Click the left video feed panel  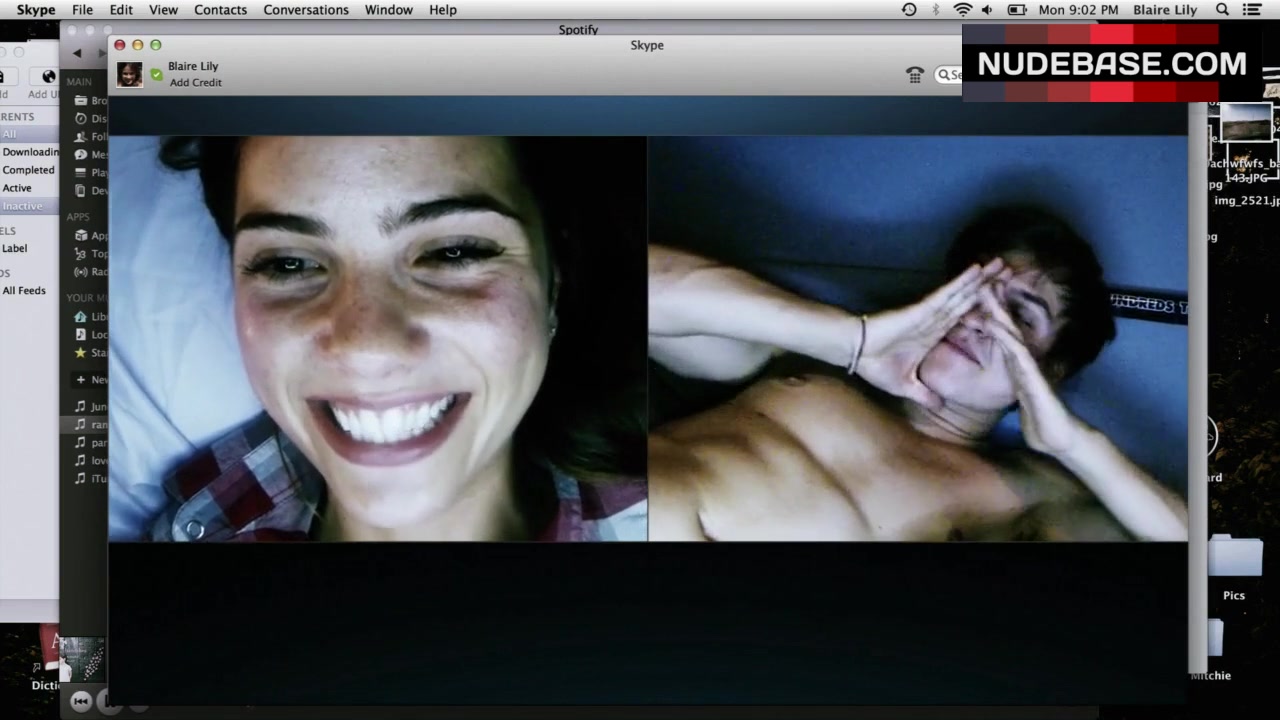377,338
